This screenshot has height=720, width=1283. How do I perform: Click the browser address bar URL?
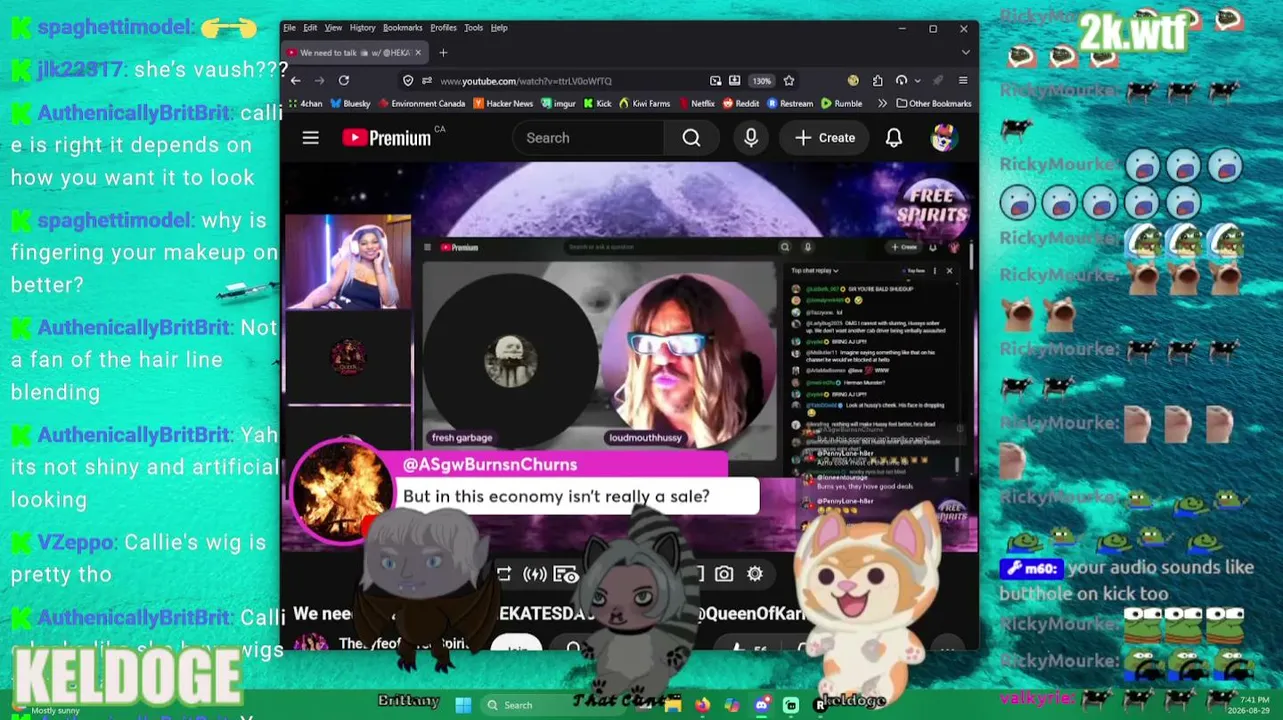pos(526,81)
